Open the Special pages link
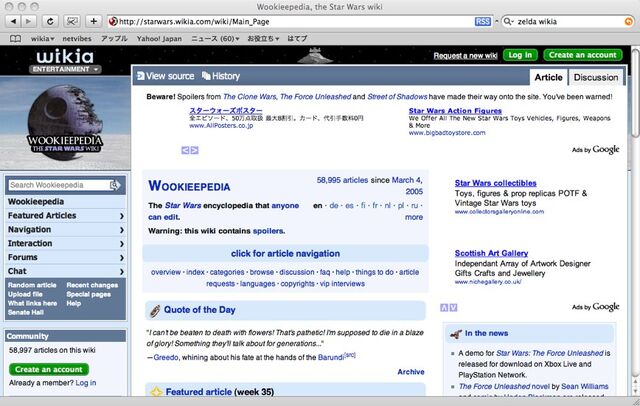This screenshot has width=640, height=406. click(89, 294)
